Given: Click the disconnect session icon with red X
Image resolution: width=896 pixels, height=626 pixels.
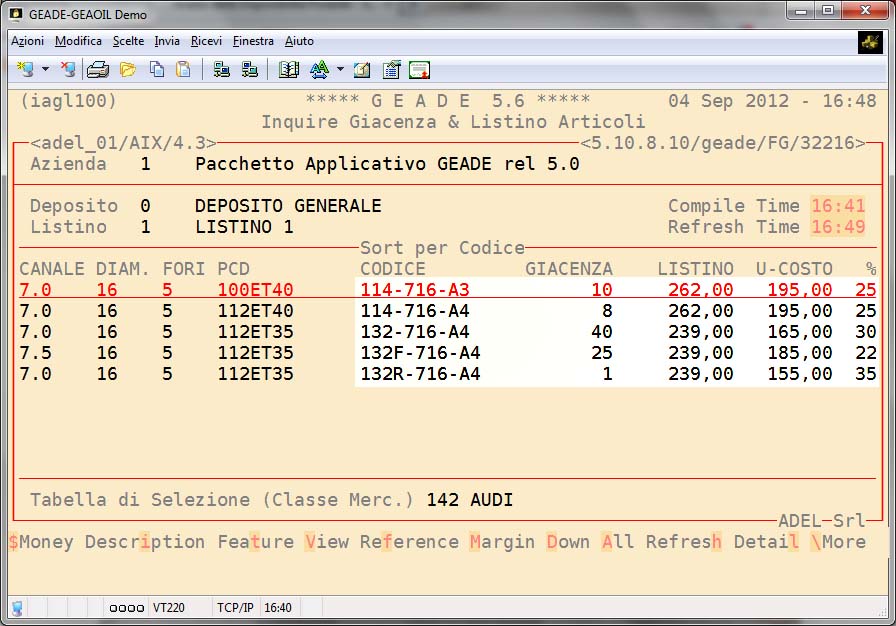Looking at the screenshot, I should (67, 69).
